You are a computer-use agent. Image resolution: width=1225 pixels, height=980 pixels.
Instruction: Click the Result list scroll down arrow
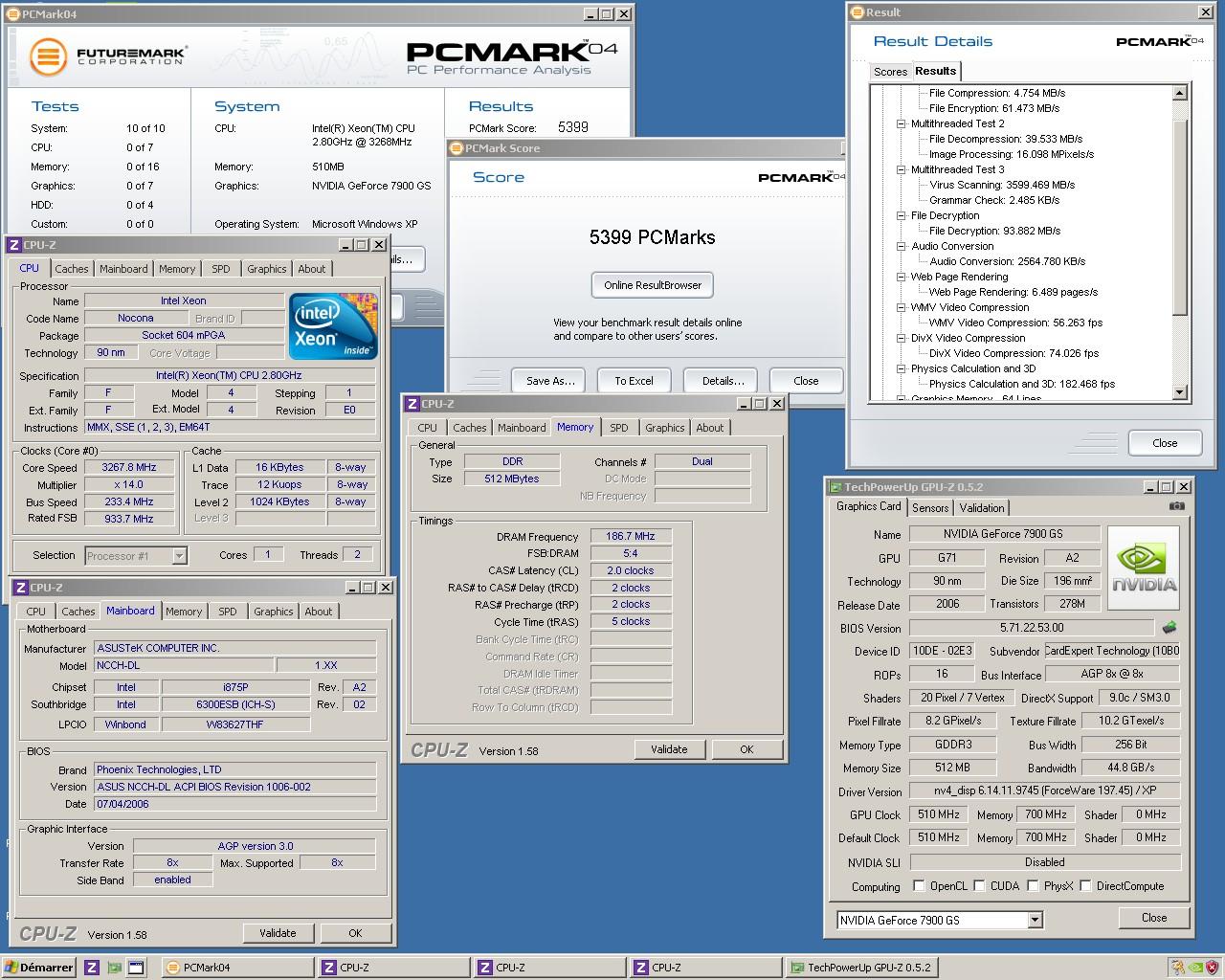pos(1179,392)
